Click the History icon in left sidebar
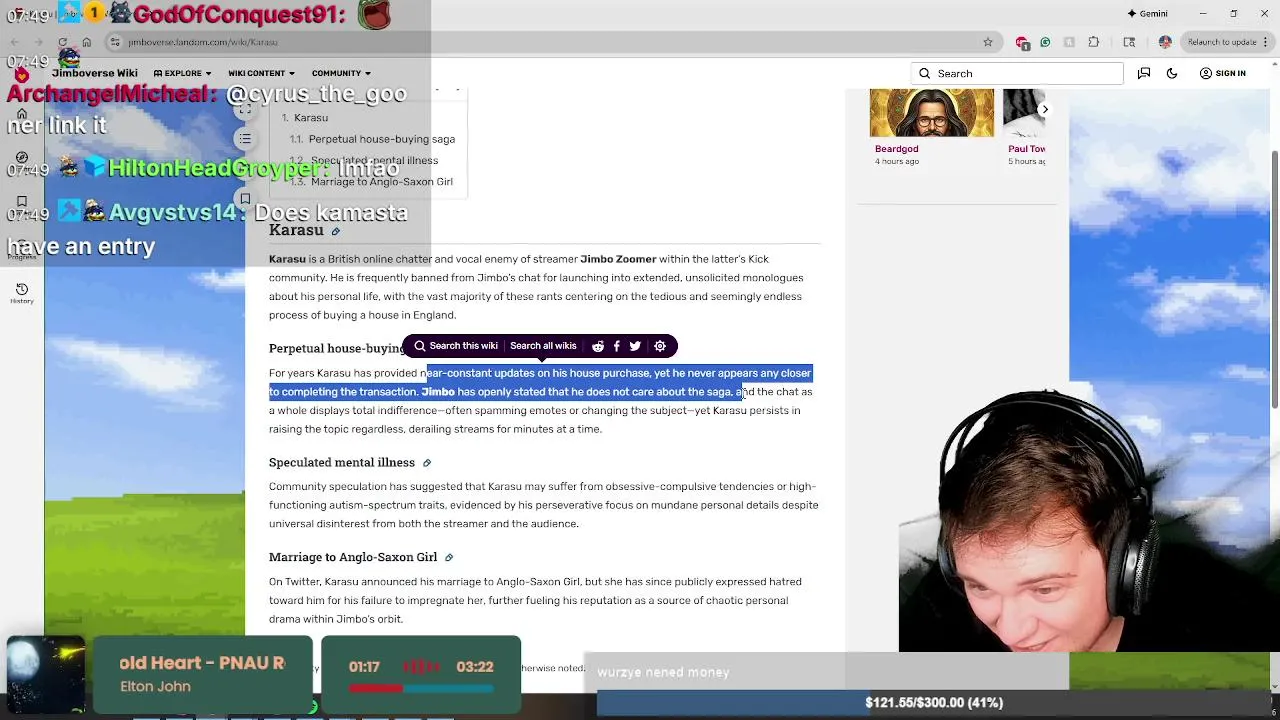Screen dimensions: 1280x720 (x=22, y=293)
